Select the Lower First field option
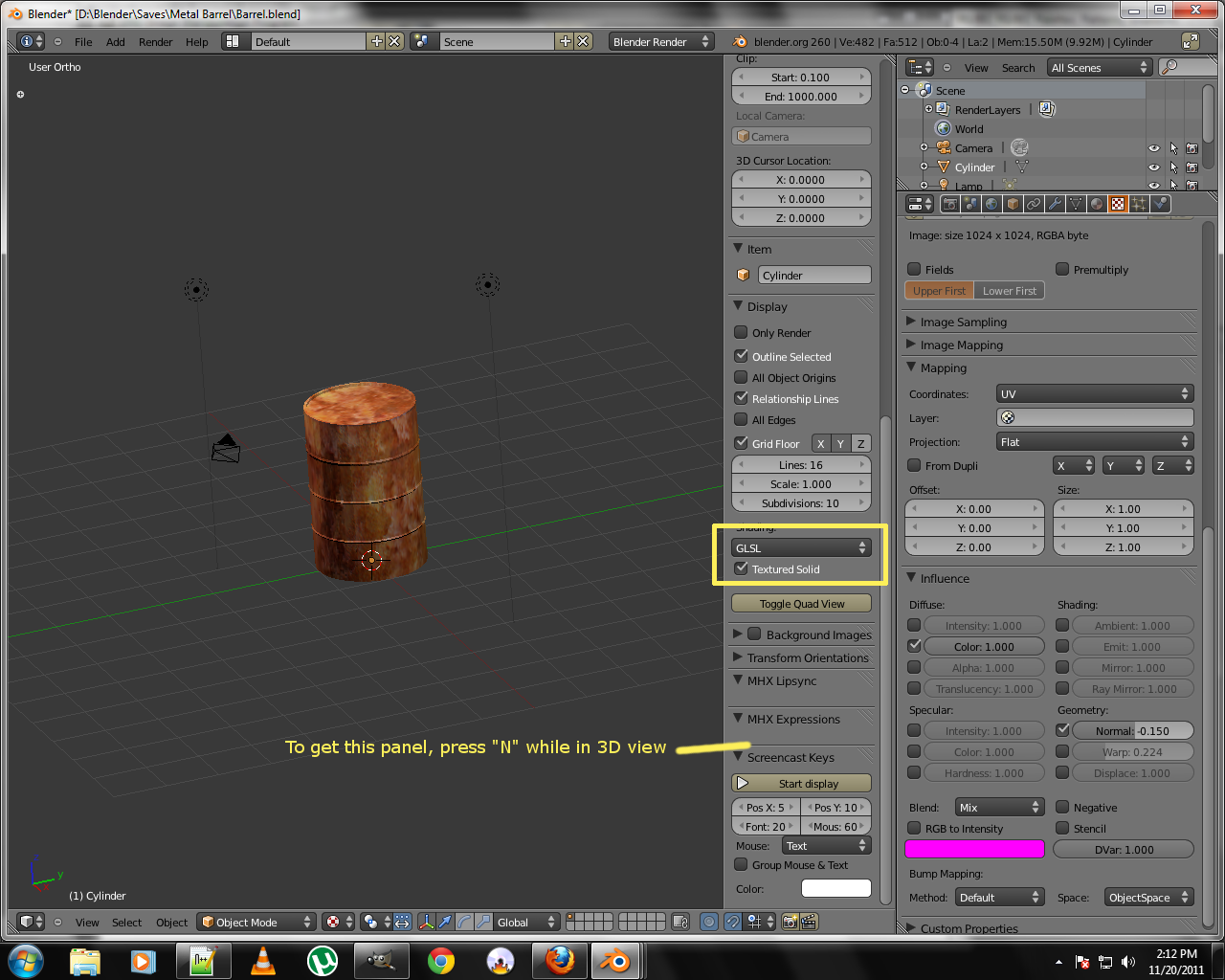 [x=1010, y=291]
